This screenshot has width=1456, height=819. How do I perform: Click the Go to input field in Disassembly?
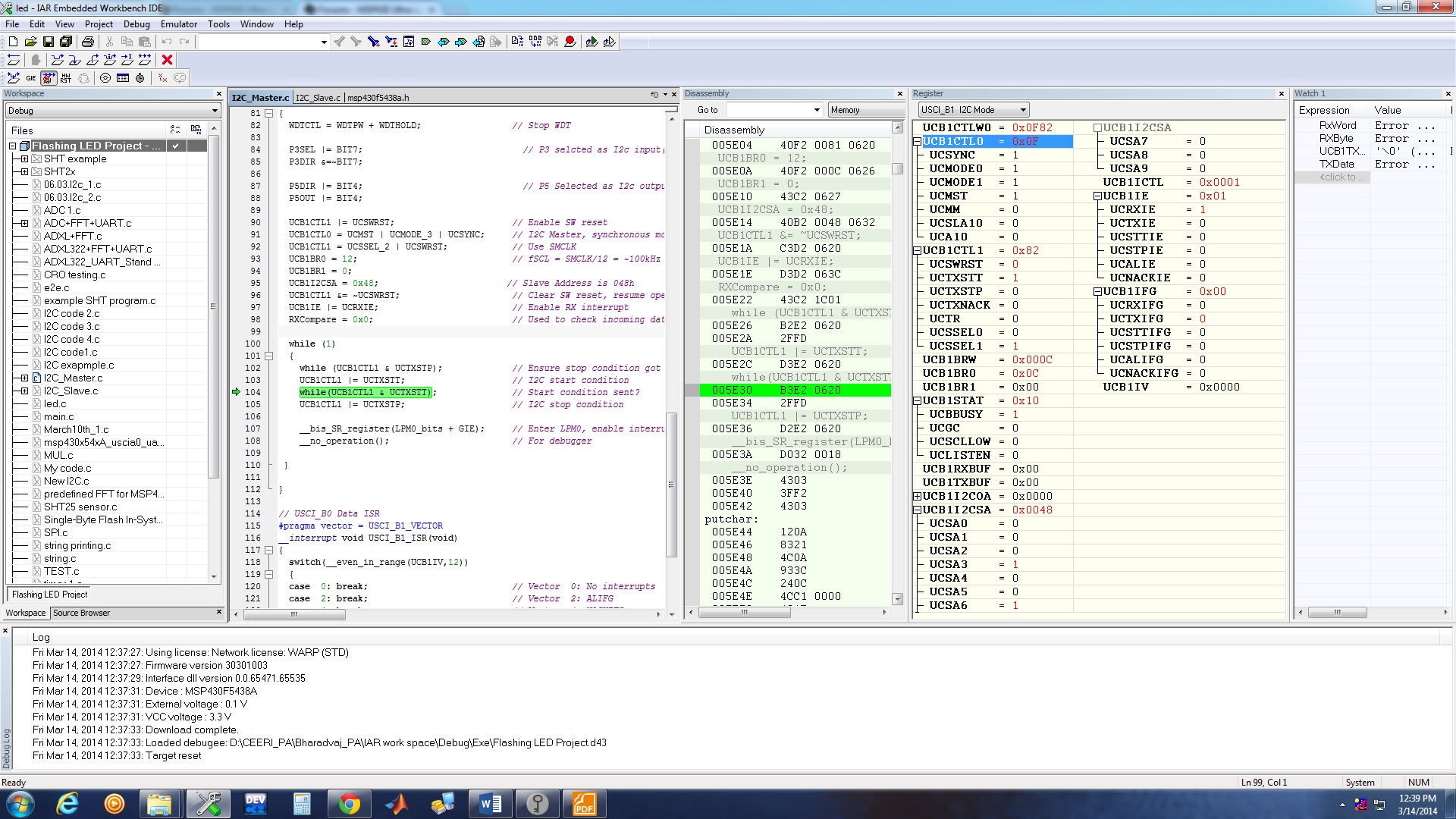pos(774,110)
